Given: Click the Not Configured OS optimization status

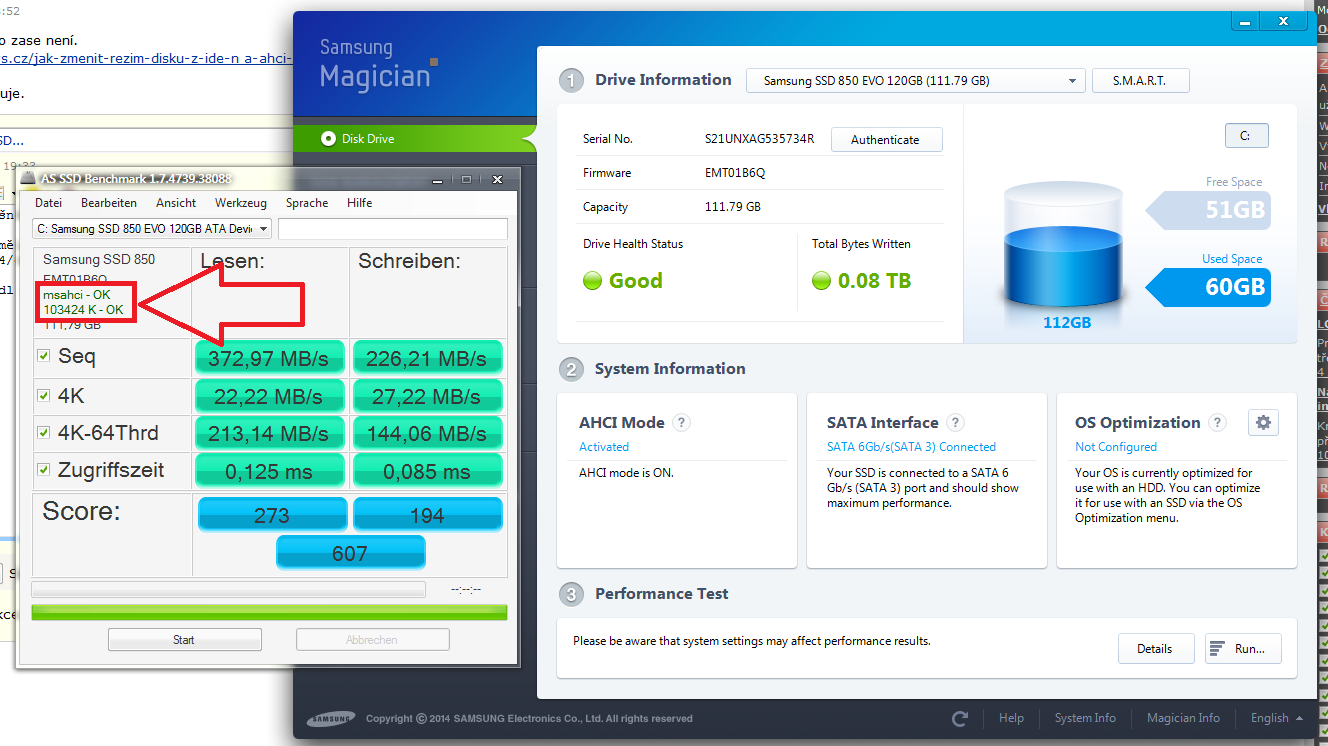Looking at the screenshot, I should pos(1116,447).
